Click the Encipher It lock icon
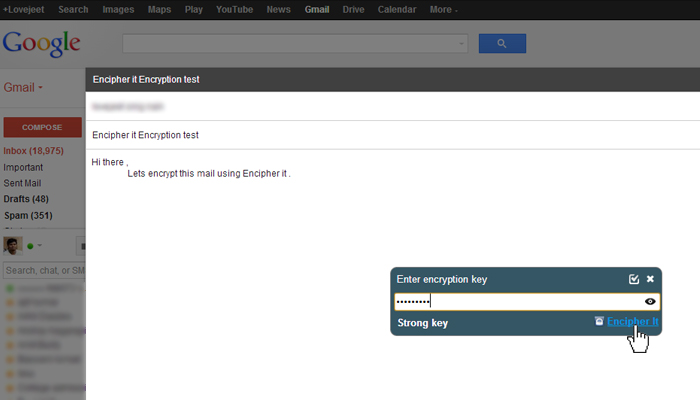This screenshot has width=700, height=400. pyautogui.click(x=599, y=321)
